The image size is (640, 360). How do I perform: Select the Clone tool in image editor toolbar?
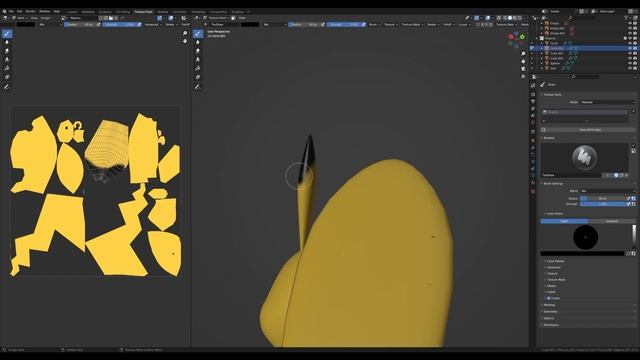click(x=7, y=60)
